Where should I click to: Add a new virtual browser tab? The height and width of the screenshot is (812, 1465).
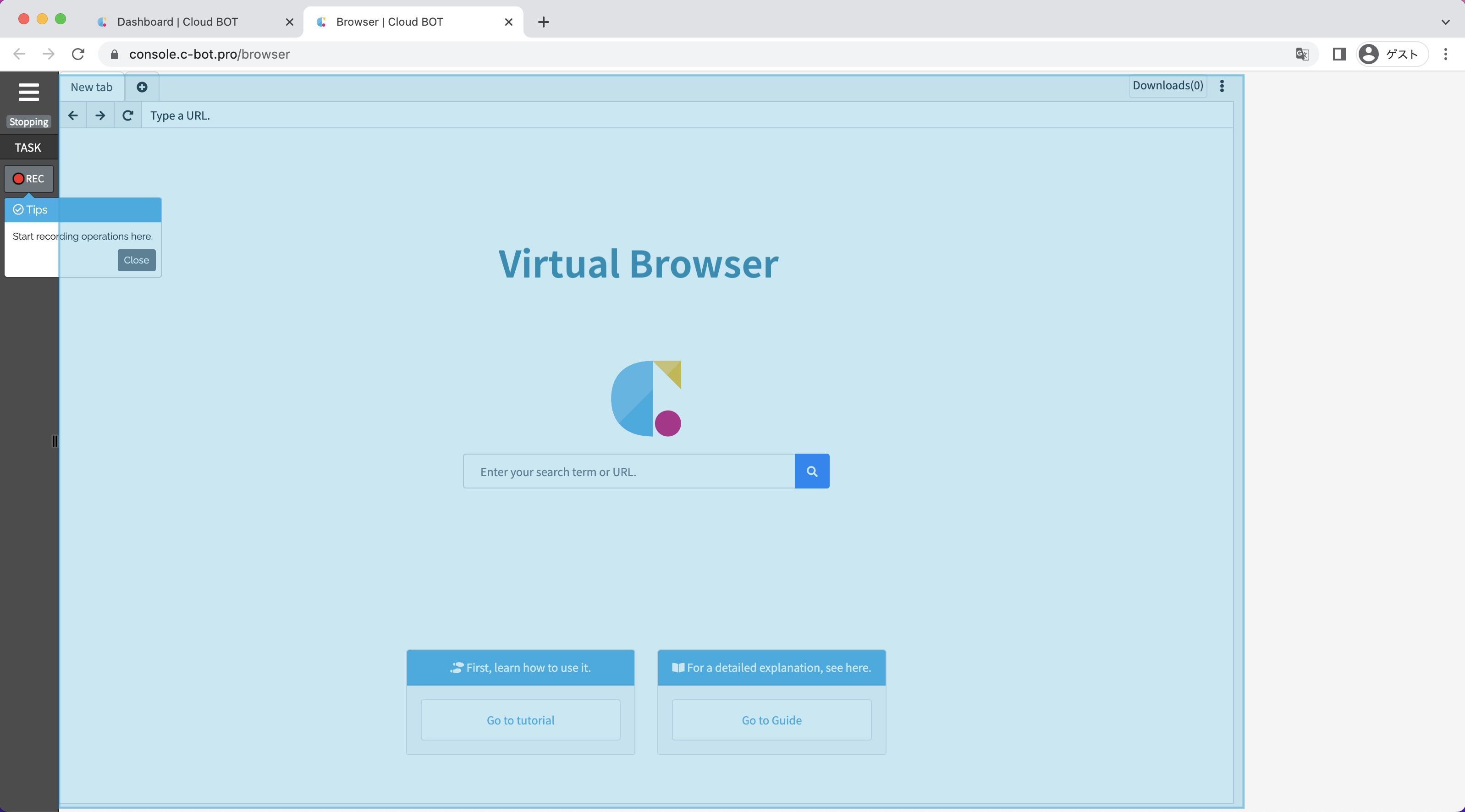click(x=142, y=87)
